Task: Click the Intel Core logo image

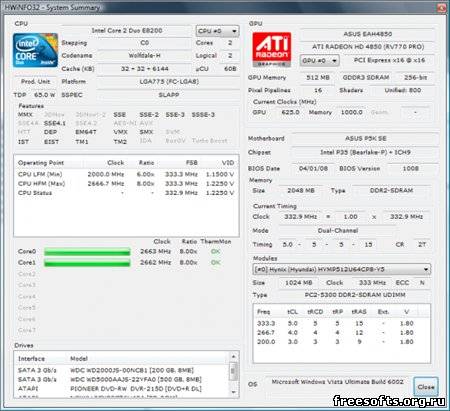Action: coord(35,50)
